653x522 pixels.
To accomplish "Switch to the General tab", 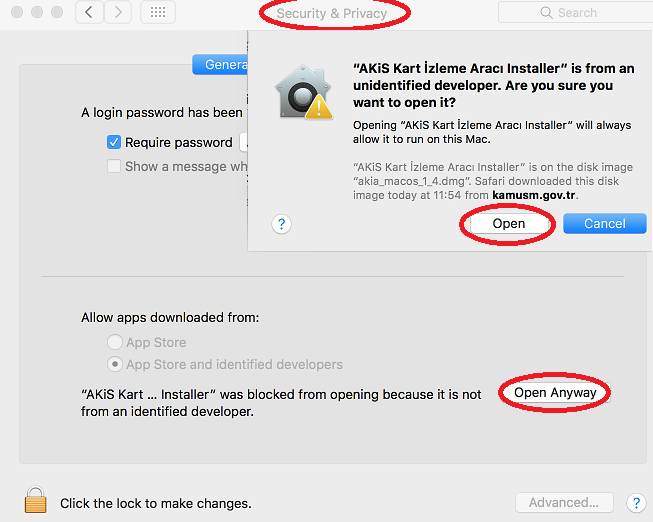I will tap(220, 65).
